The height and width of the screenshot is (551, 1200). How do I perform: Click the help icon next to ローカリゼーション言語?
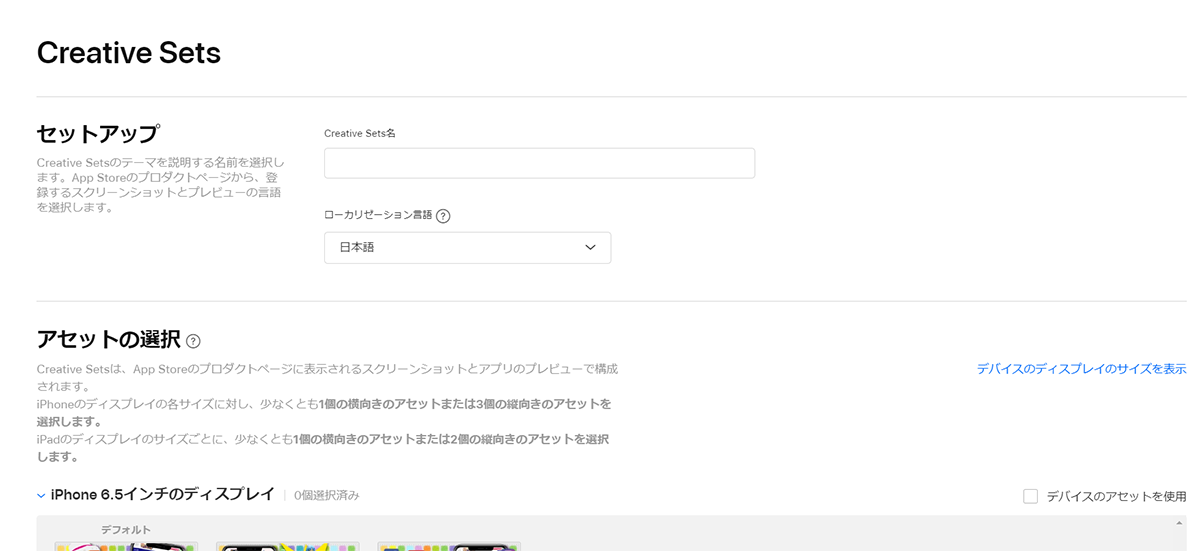[443, 216]
